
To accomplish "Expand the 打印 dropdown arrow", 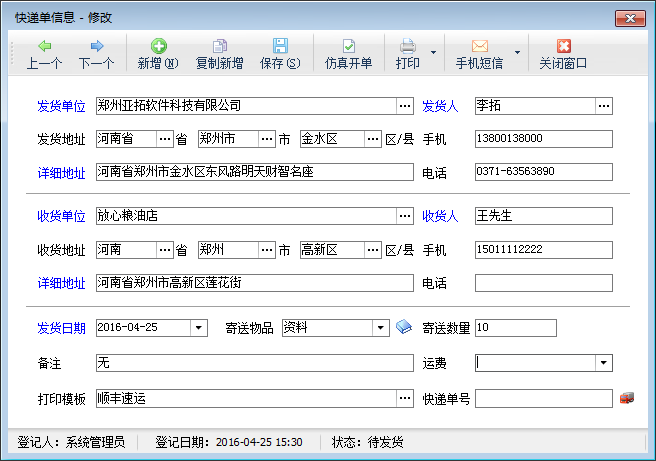I will (433, 53).
